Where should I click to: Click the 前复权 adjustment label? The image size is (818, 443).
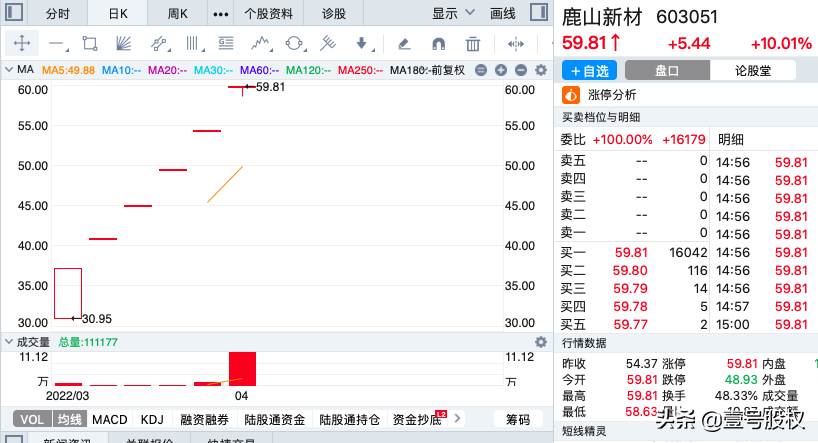coord(448,70)
